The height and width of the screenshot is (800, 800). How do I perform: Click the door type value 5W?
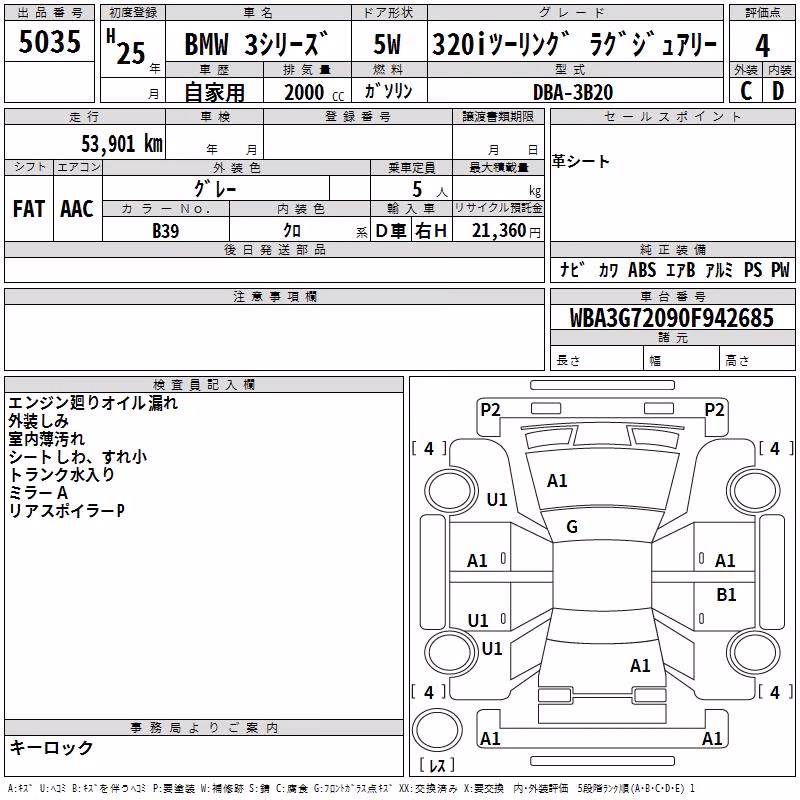[387, 44]
